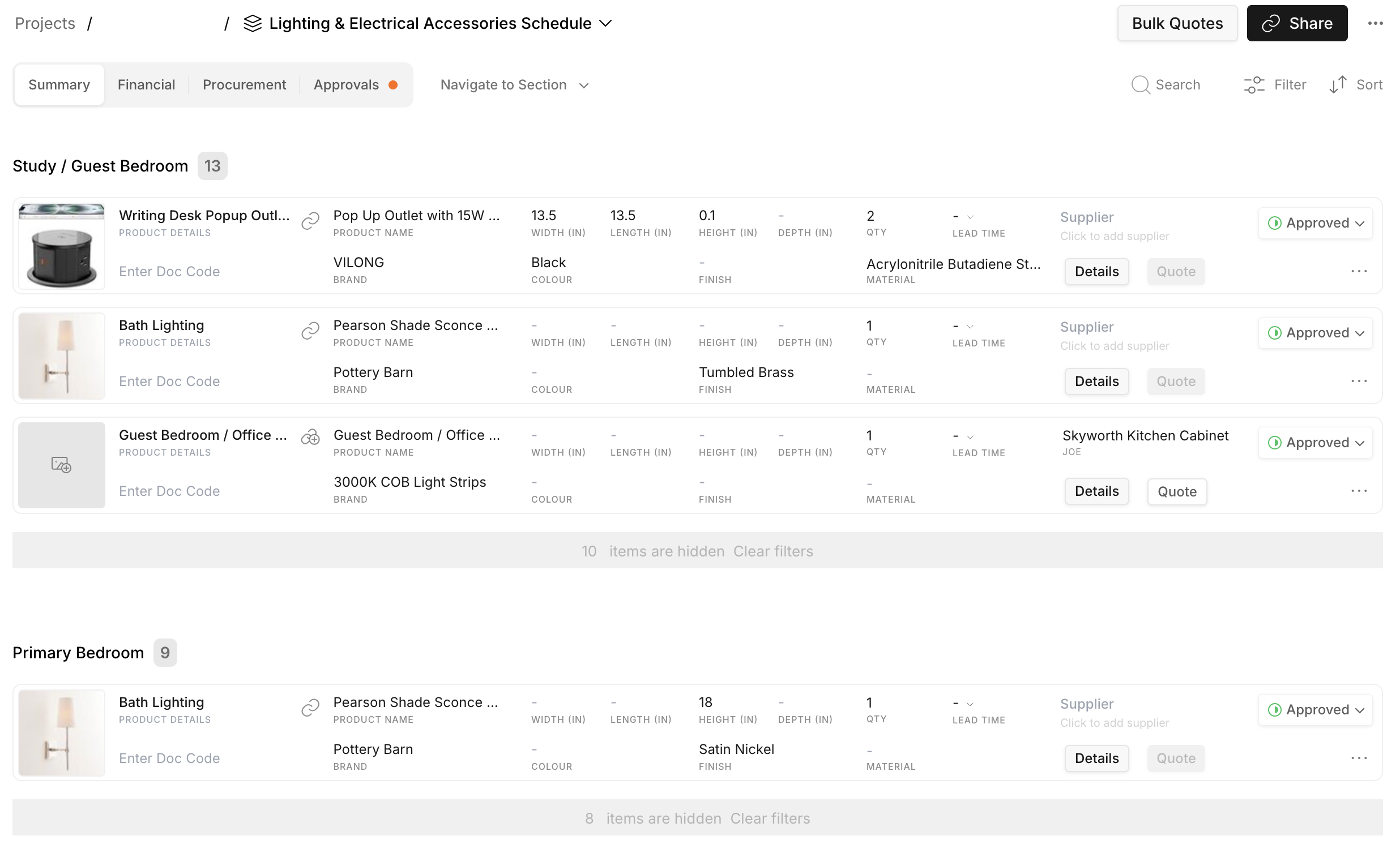Click Enter Doc Code field for Primary Bedroom Bath Lighting
The height and width of the screenshot is (857, 1400).
pos(169,759)
